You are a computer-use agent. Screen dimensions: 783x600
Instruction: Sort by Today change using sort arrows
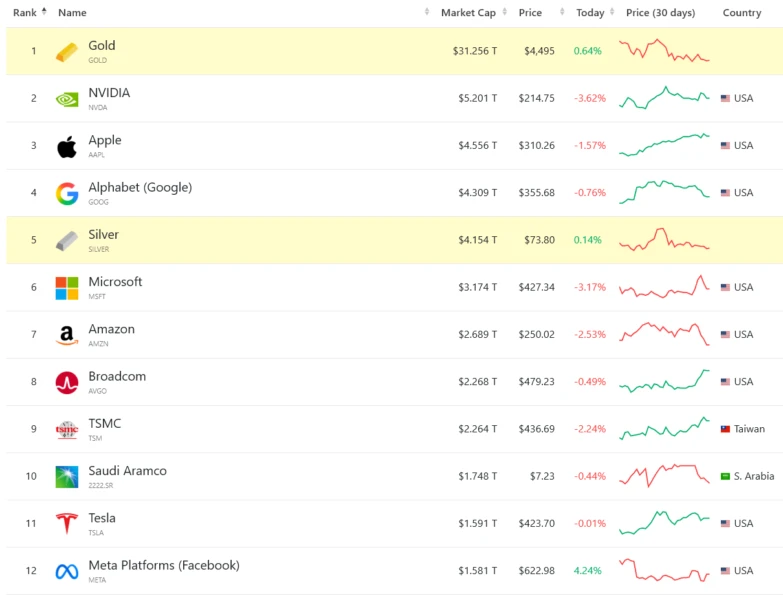coord(612,11)
